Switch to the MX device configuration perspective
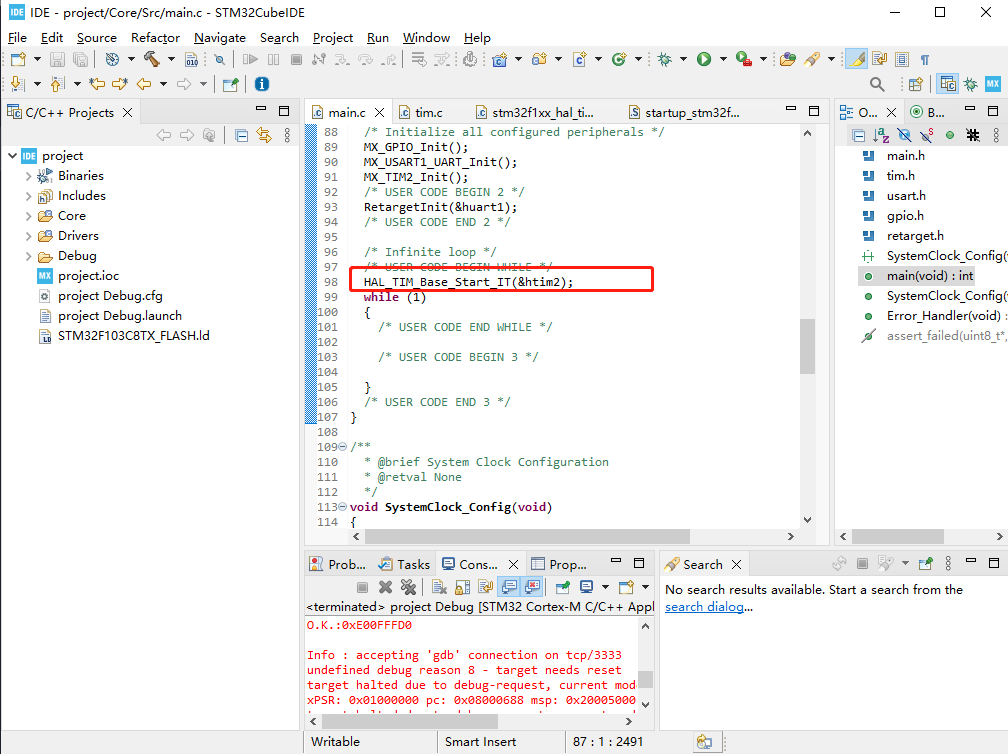Viewport: 1008px width, 754px height. 993,85
